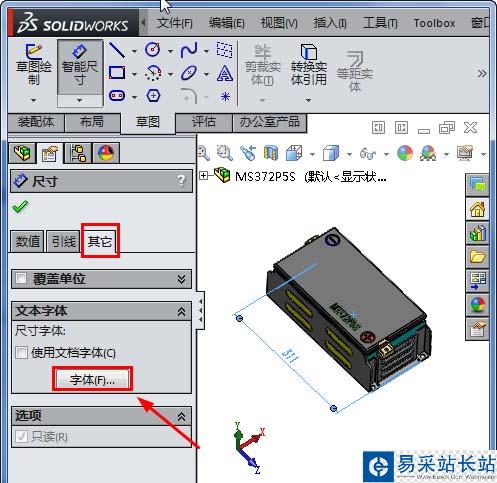Screen dimensions: 497x483
Task: Select the sketch Text (A) tool
Action: 225,73
